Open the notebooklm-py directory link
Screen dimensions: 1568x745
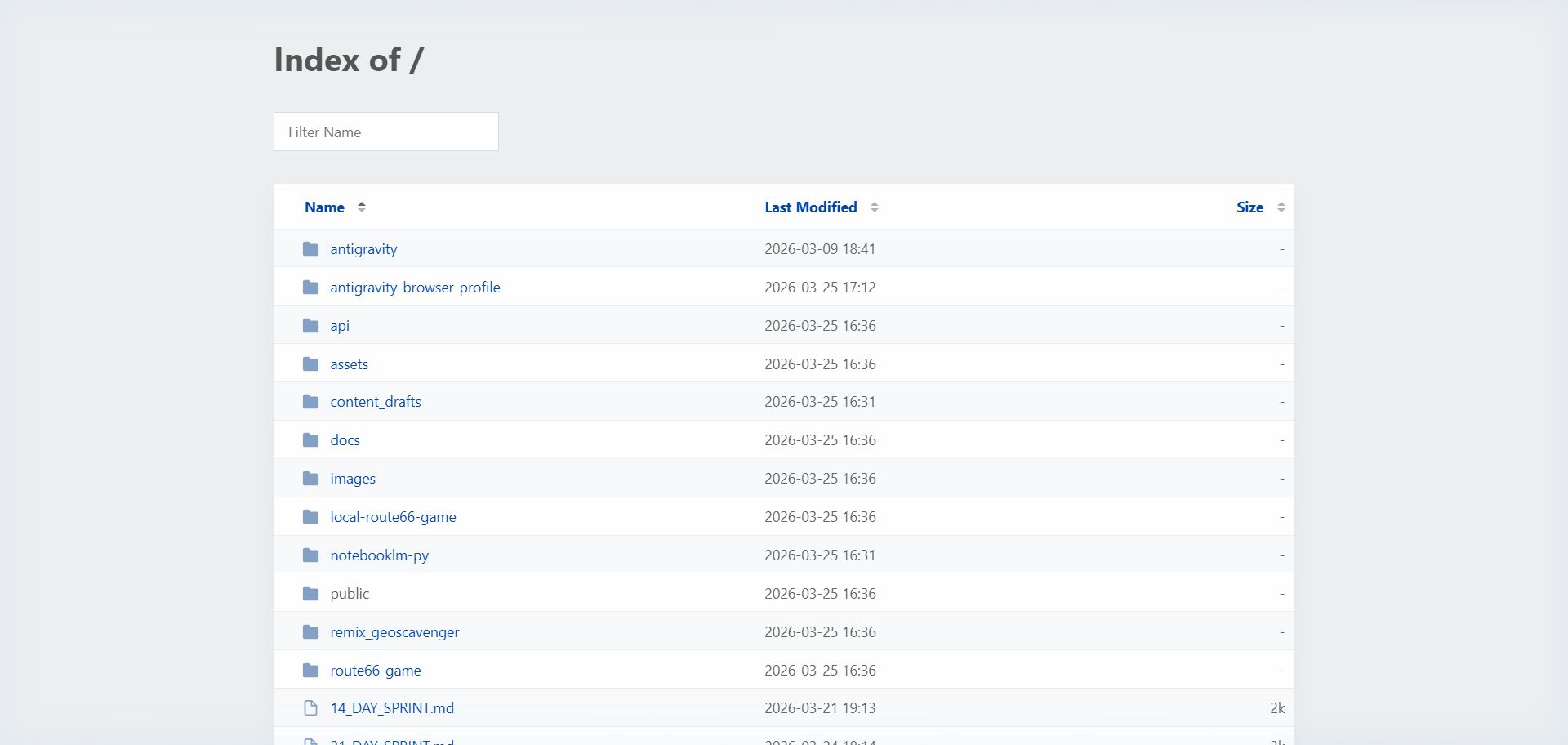pyautogui.click(x=379, y=555)
